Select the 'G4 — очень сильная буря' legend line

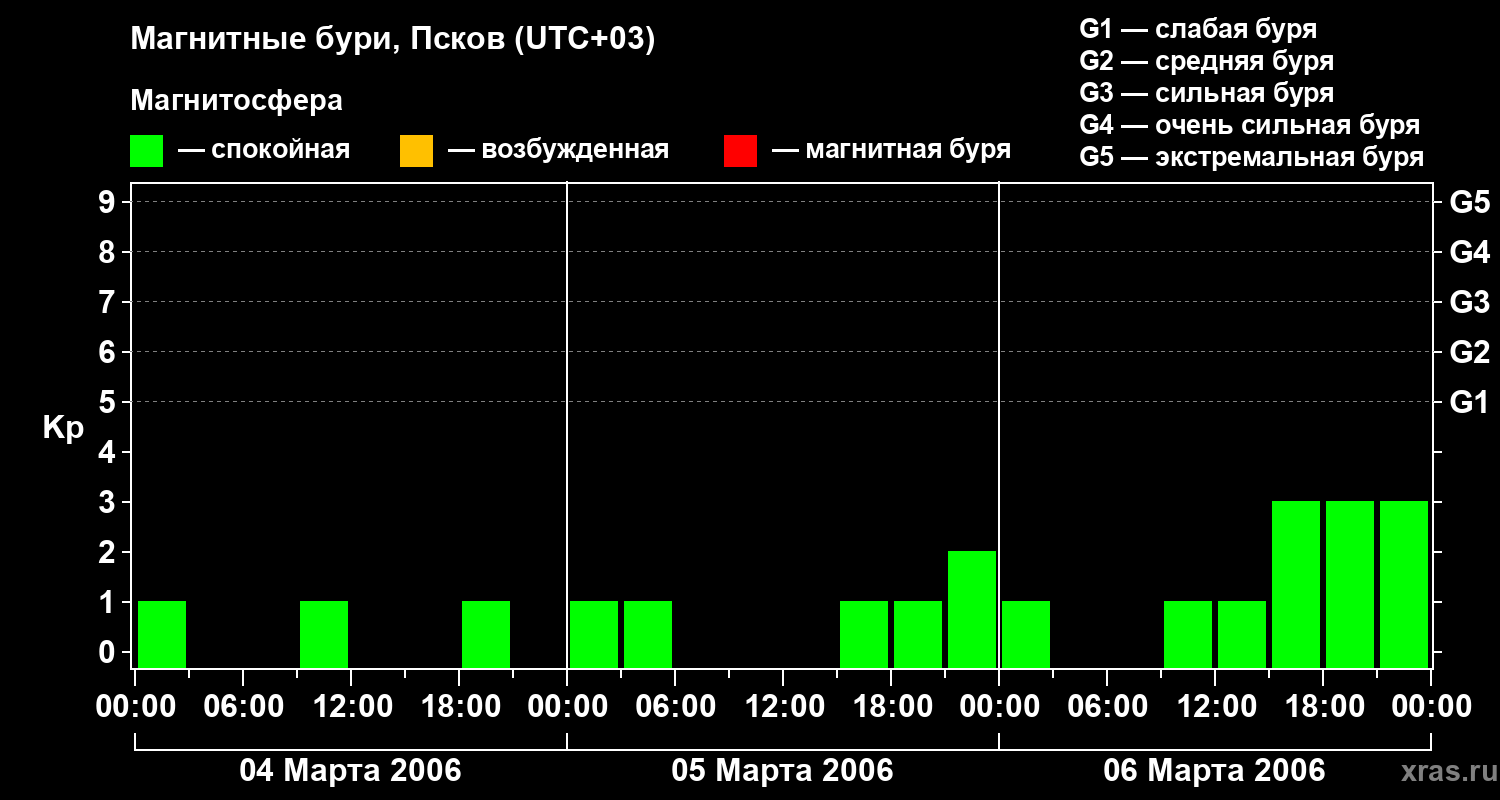[1250, 125]
